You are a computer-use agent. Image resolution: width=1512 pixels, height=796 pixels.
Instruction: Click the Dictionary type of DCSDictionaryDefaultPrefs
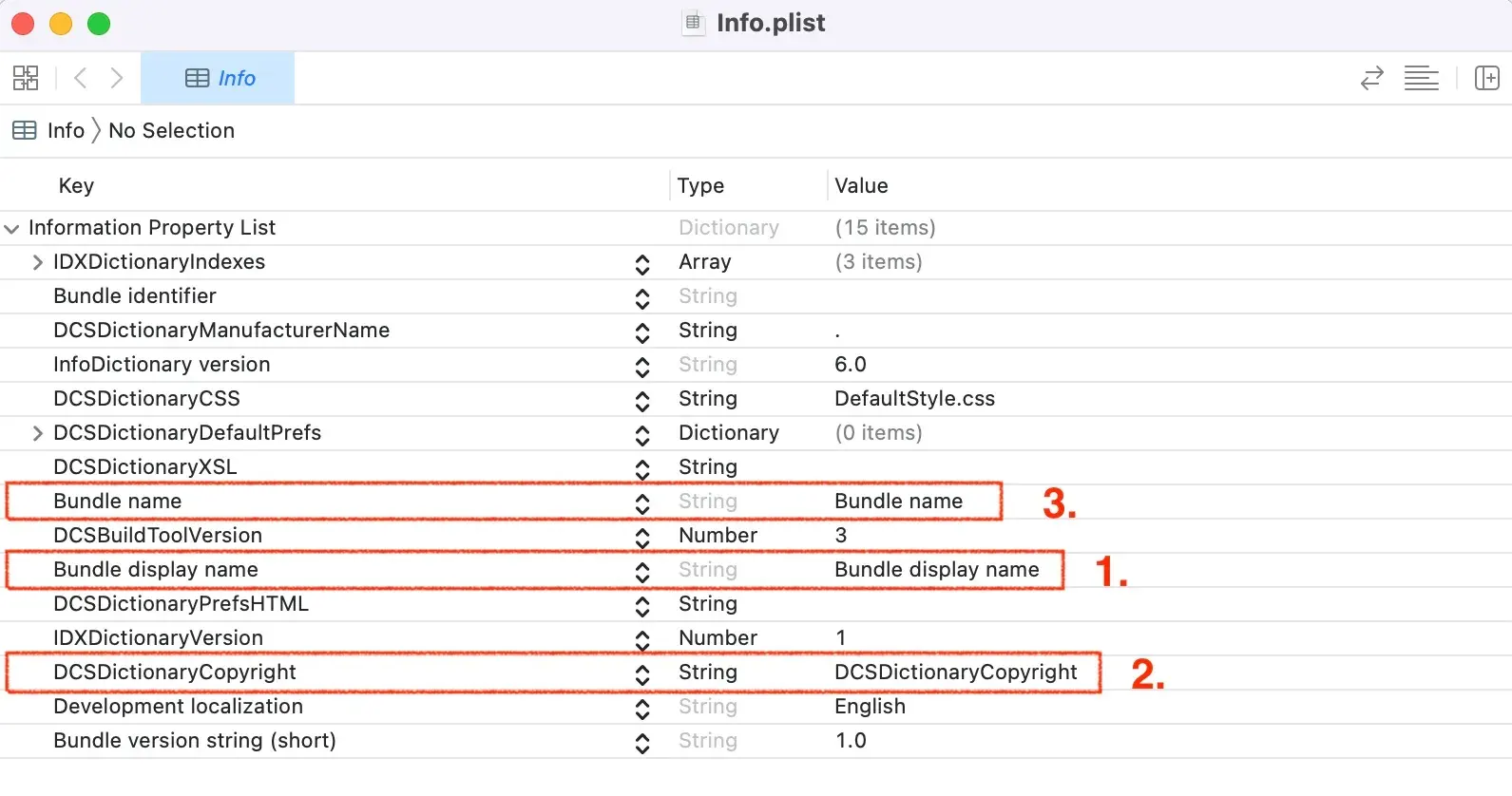click(x=728, y=433)
